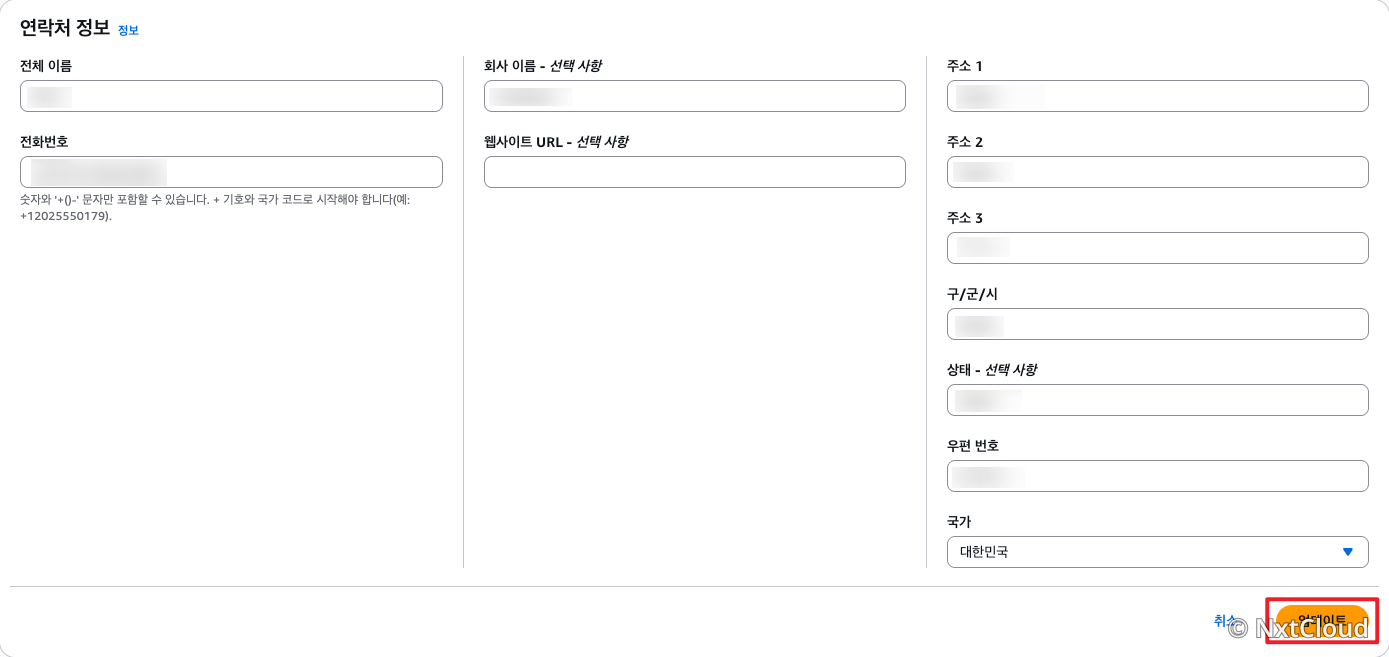This screenshot has height=657, width=1389.
Task: Click the orange 업데이트 button
Action: pyautogui.click(x=1321, y=621)
